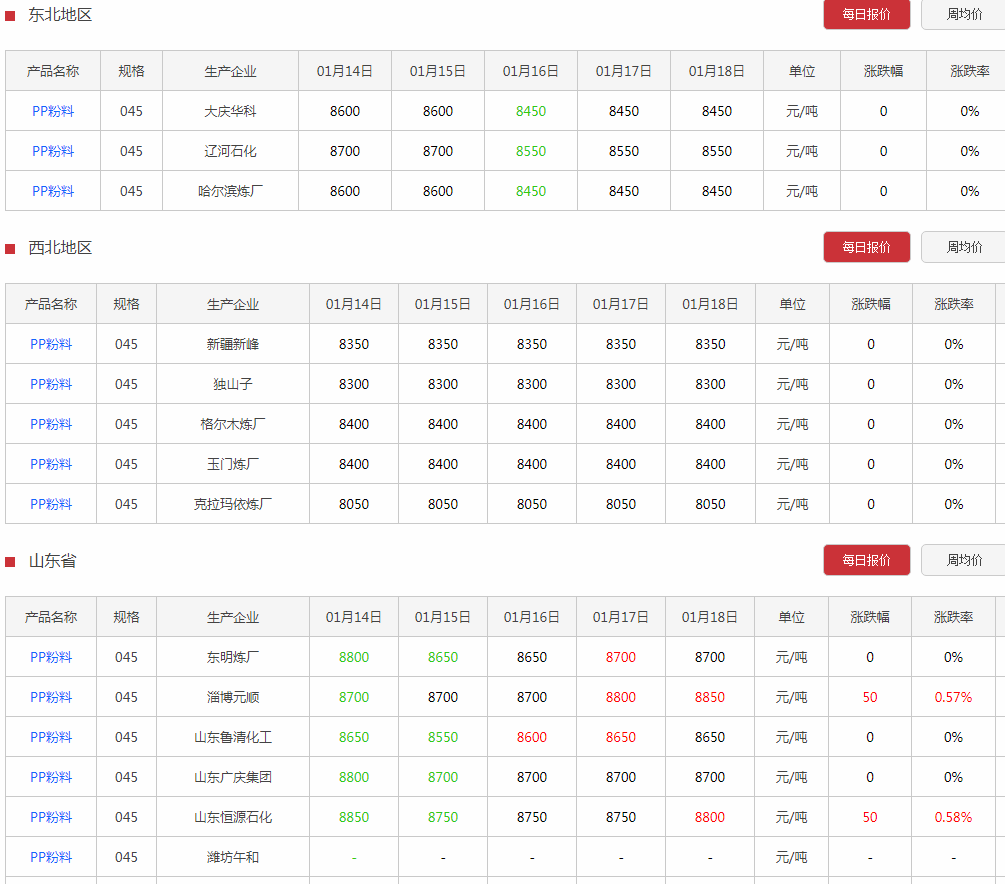Click 玉门炼厂 producer cell
The height and width of the screenshot is (884, 1005).
pos(233,464)
